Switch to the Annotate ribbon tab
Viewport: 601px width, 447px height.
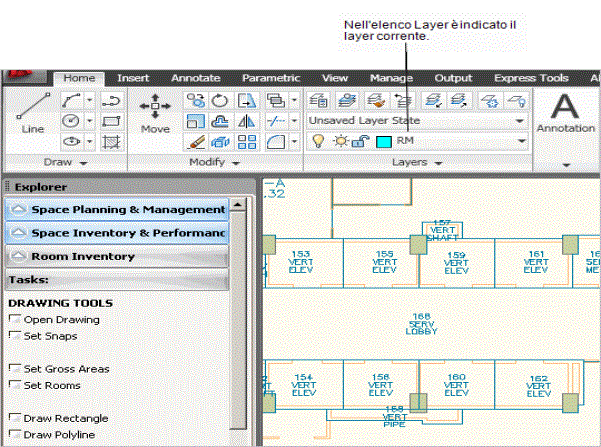[x=196, y=78]
